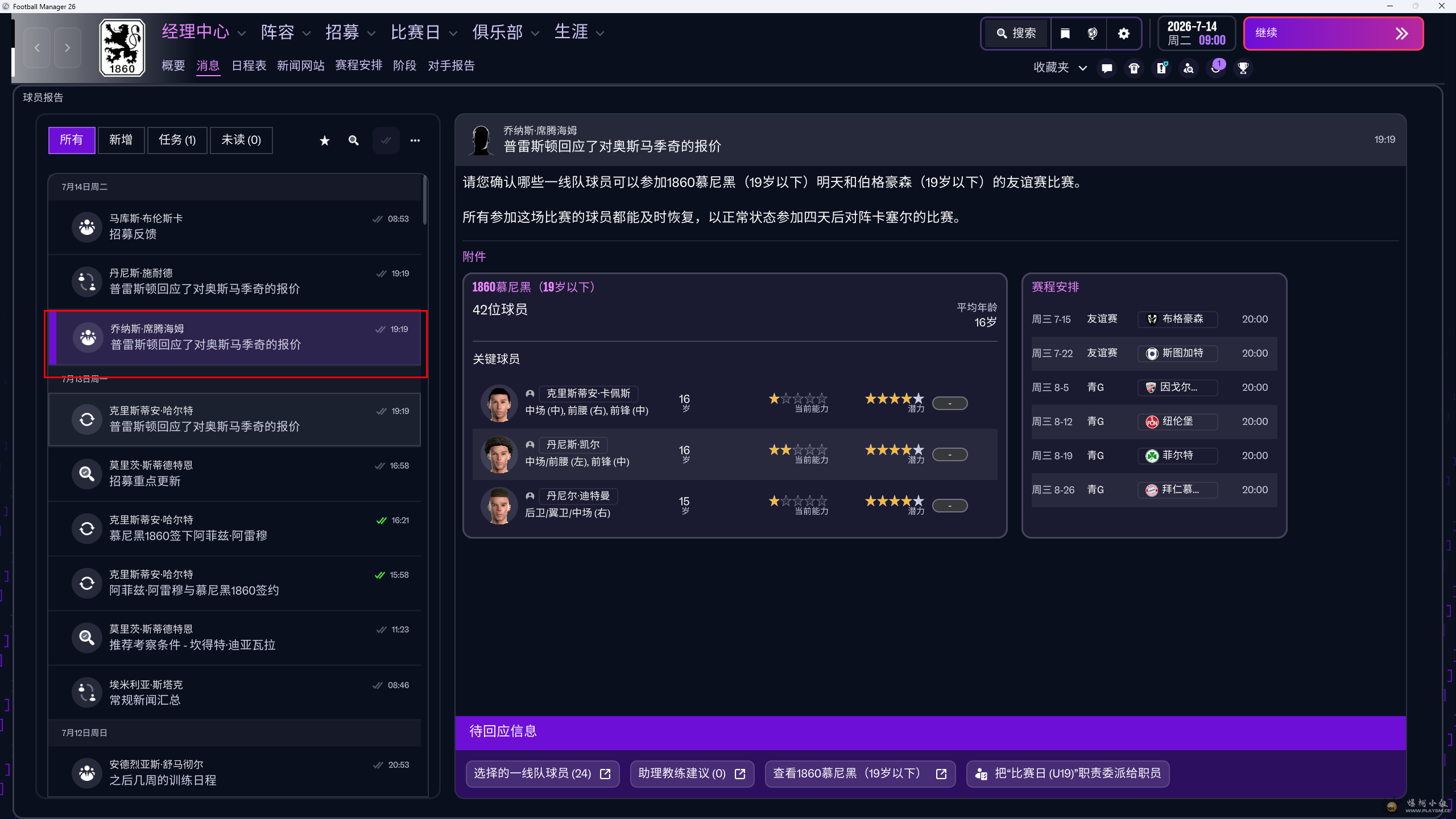Image resolution: width=1456 pixels, height=819 pixels.
Task: Click the star filter icon in inbox
Action: click(325, 140)
